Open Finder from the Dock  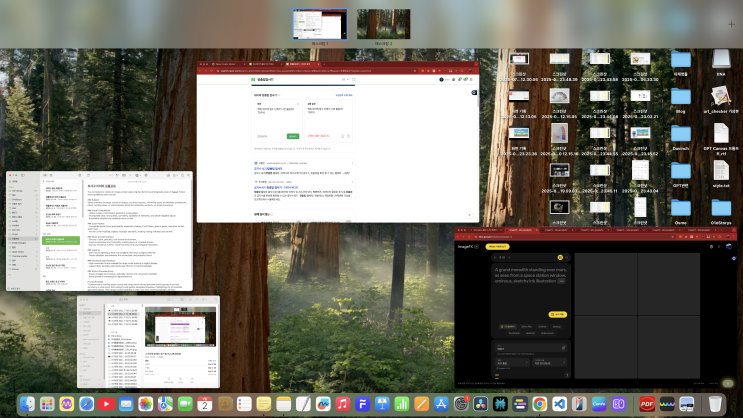[27, 404]
